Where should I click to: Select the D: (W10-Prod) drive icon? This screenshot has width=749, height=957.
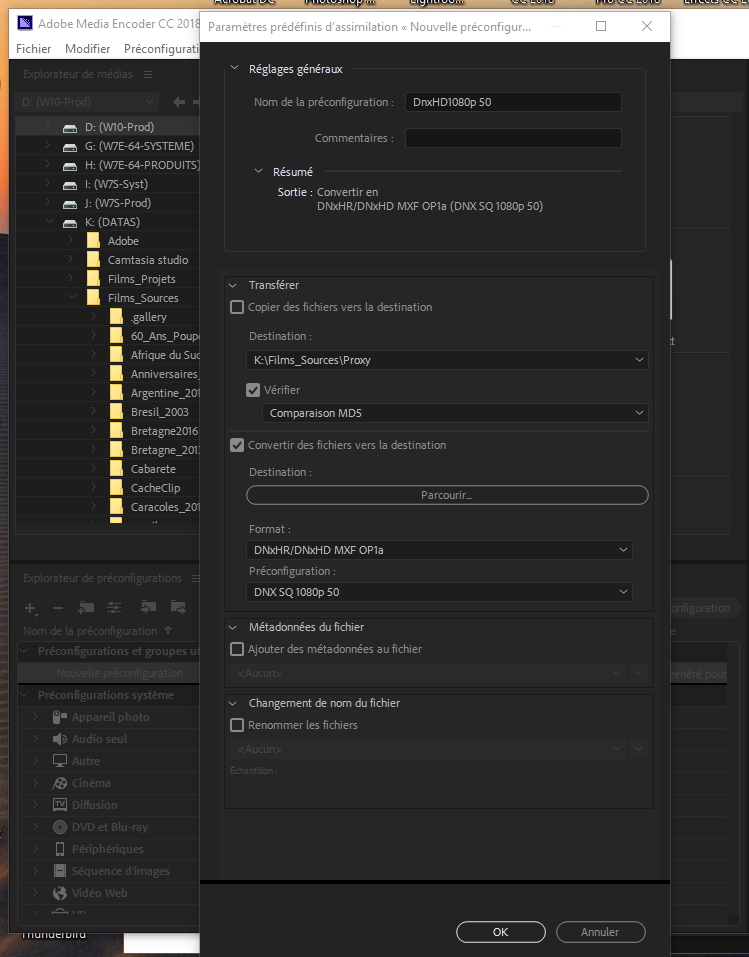point(70,128)
